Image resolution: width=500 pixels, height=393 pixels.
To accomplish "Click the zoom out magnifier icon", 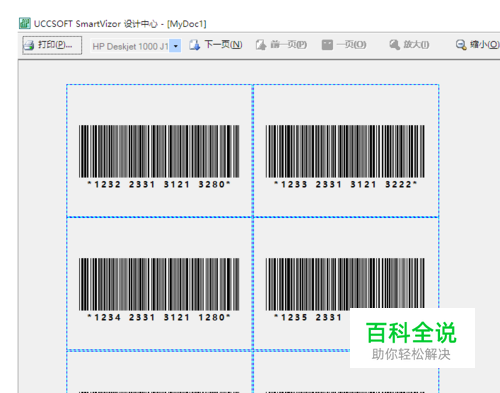I will pyautogui.click(x=461, y=45).
